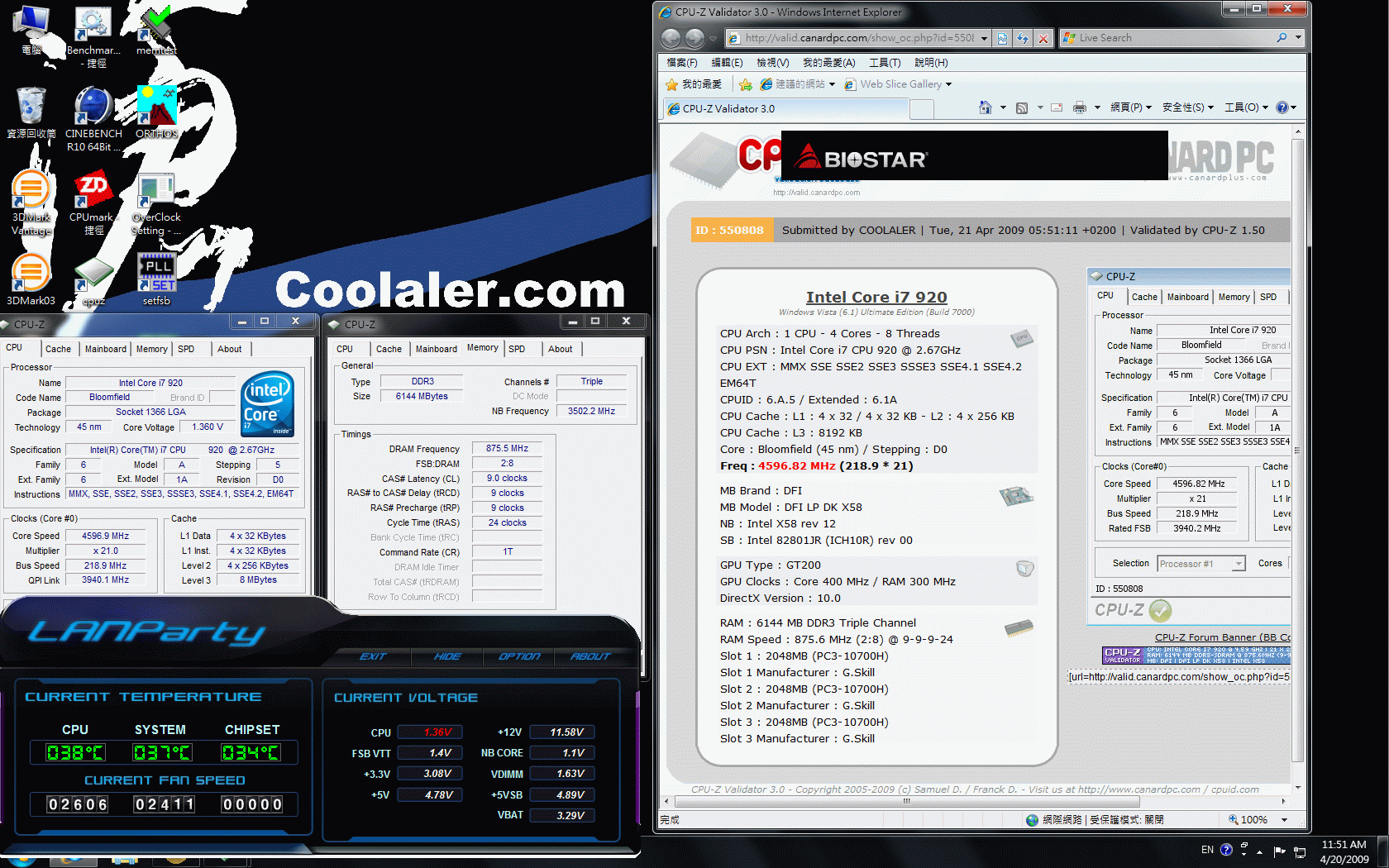Select Memory tab on validator page screenshot
Screen dimensions: 1389x868
[1234, 297]
